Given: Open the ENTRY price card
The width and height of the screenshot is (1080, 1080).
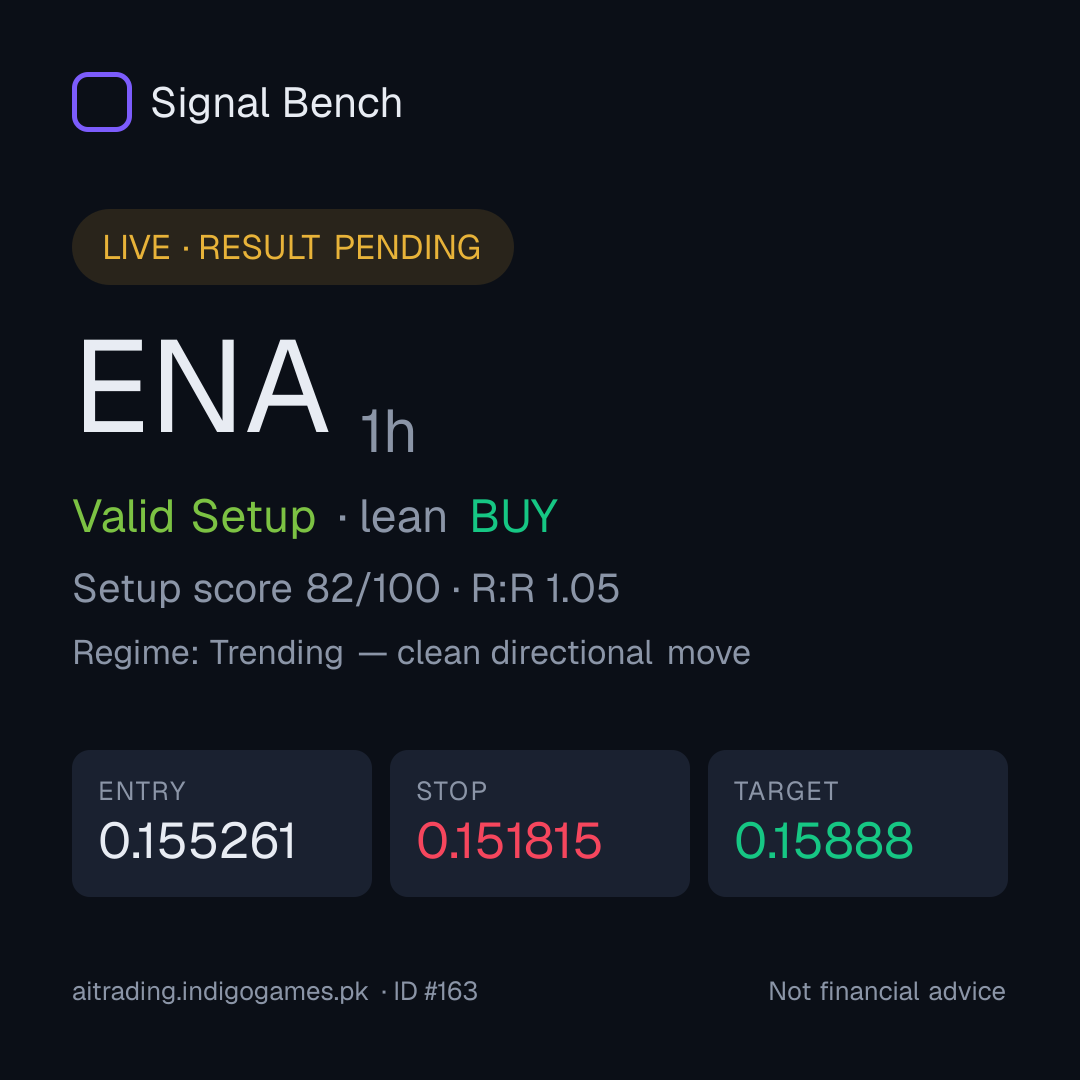Looking at the screenshot, I should click(222, 824).
